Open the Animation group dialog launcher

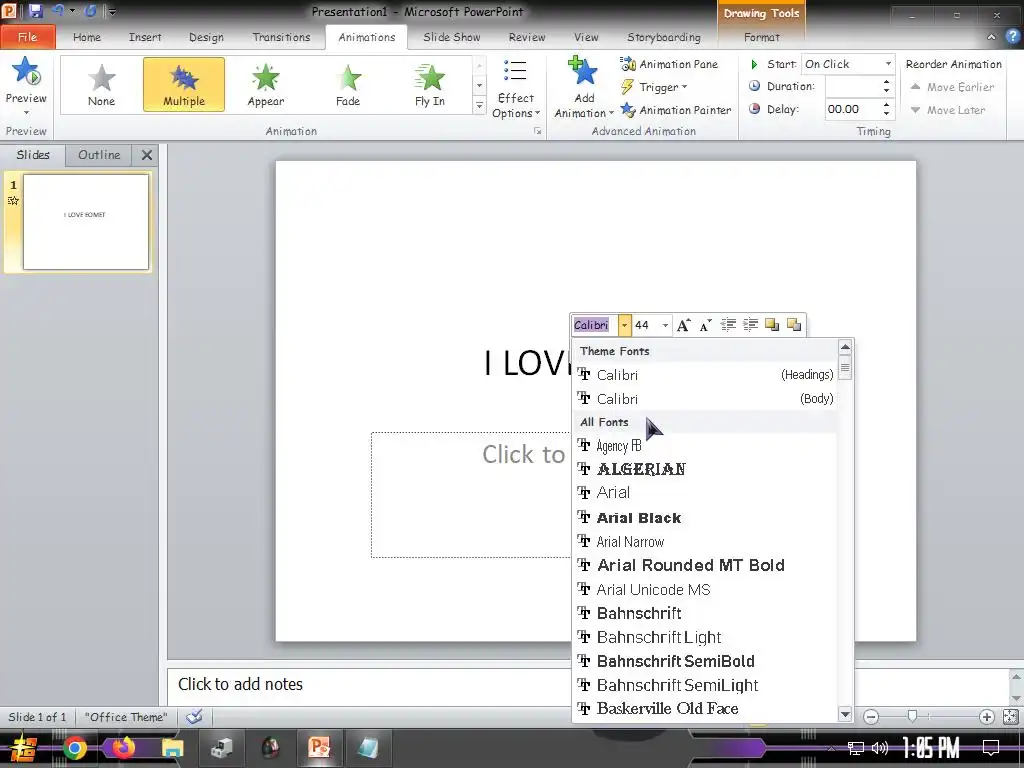537,131
